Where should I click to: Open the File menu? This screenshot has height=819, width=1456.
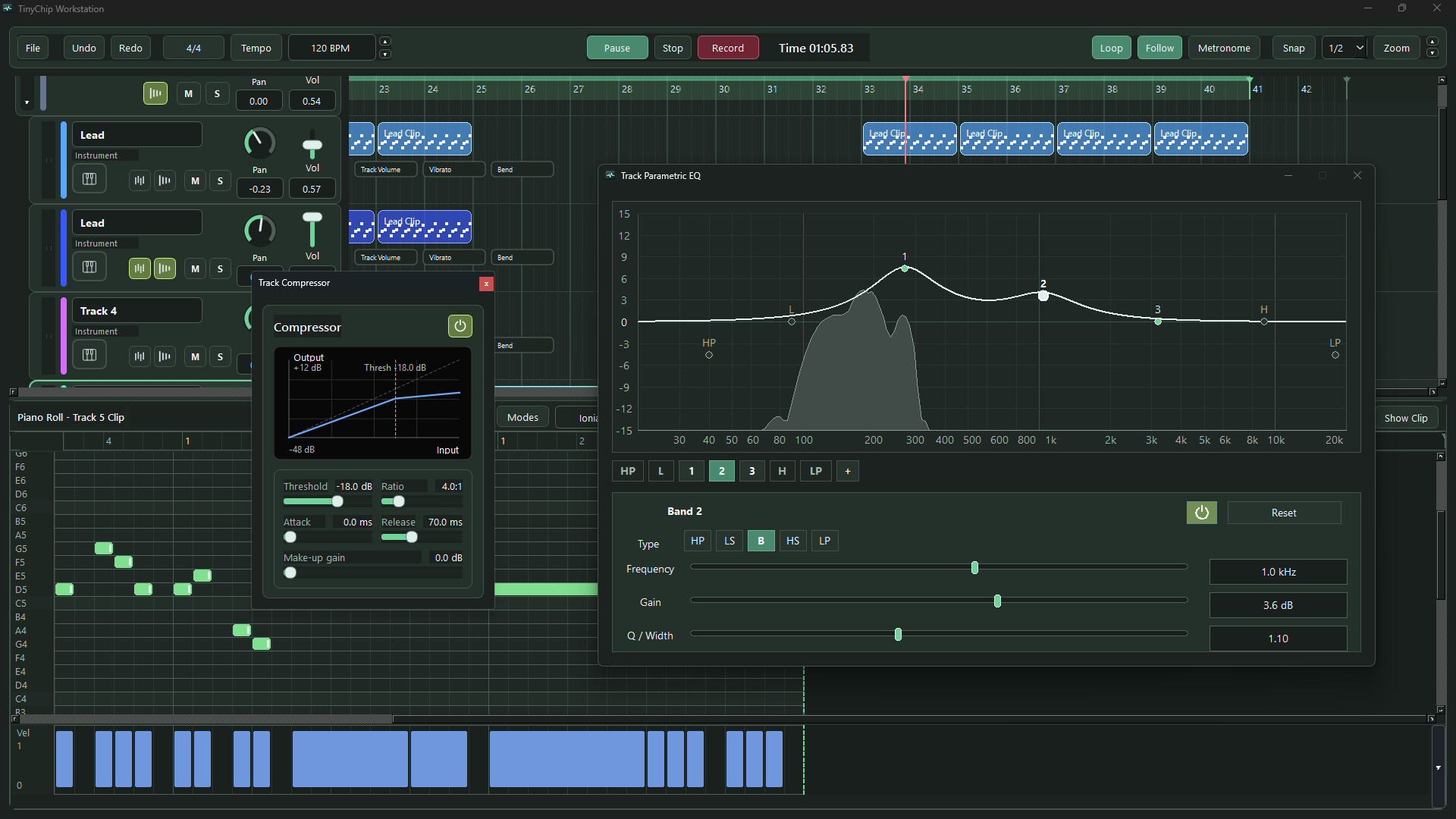tap(33, 48)
